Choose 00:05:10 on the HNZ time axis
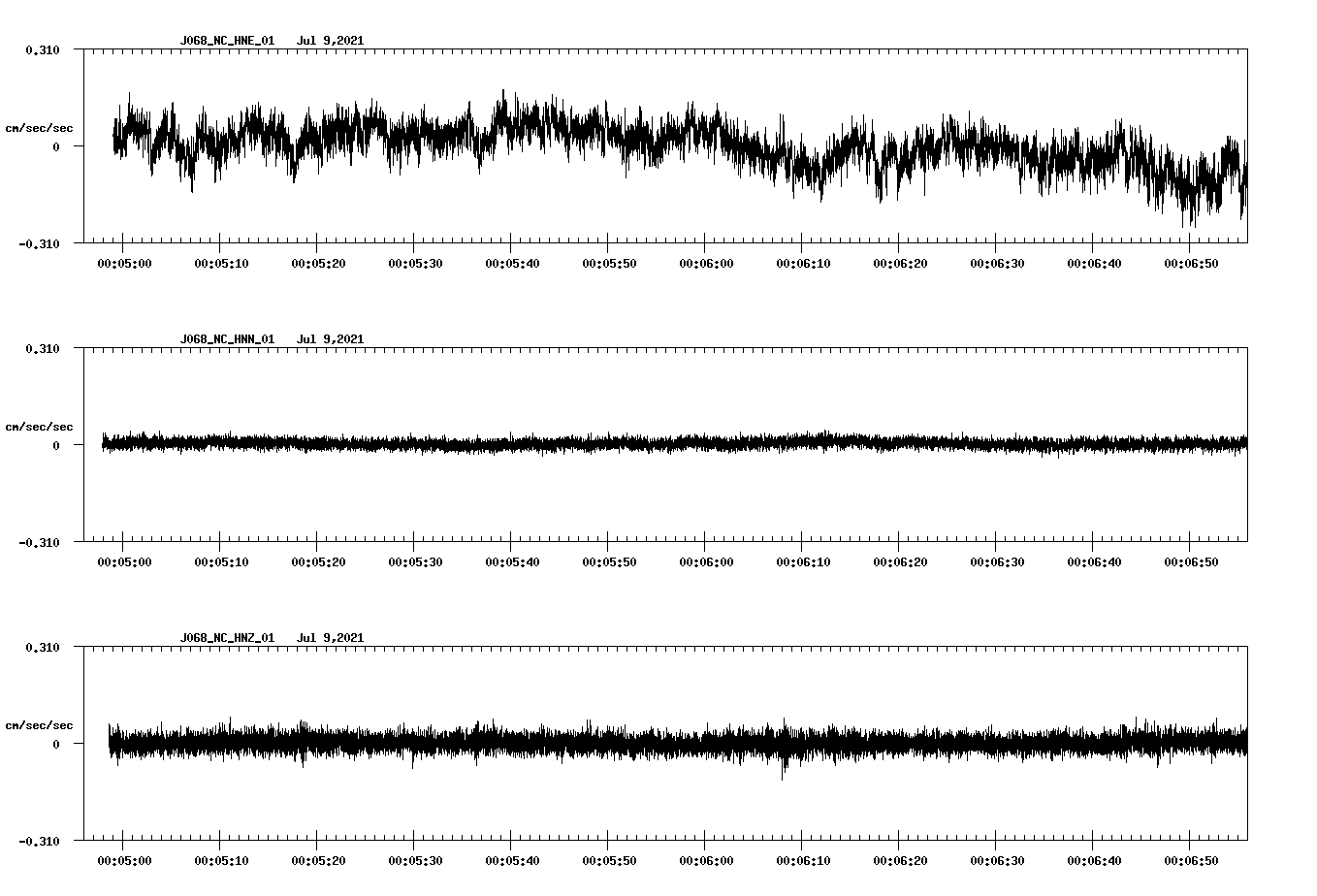1317x896 pixels. tap(221, 861)
